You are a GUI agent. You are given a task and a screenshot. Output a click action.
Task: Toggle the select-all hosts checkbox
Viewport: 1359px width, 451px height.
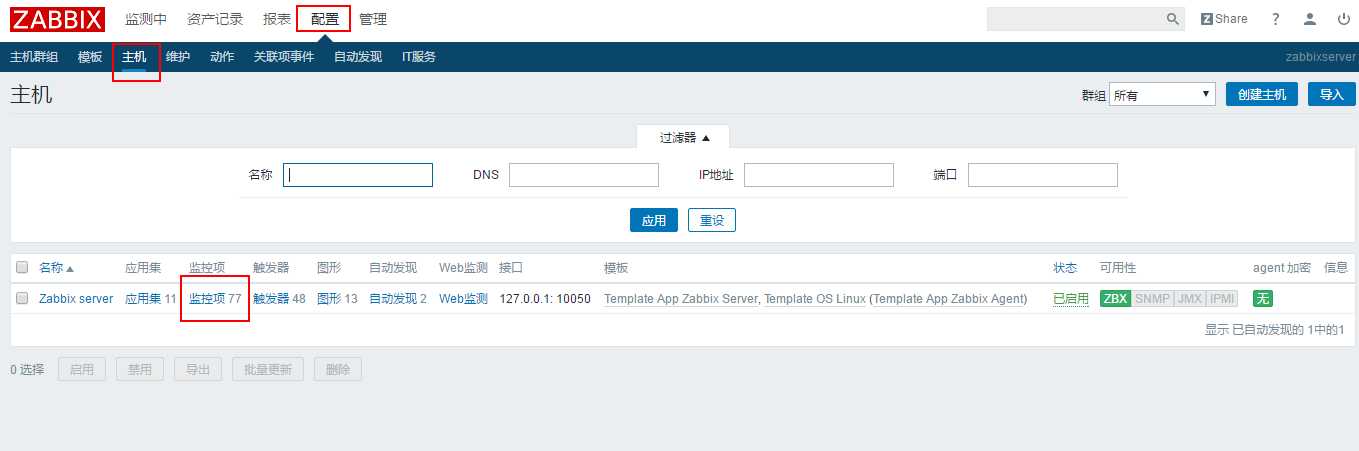pyautogui.click(x=22, y=267)
